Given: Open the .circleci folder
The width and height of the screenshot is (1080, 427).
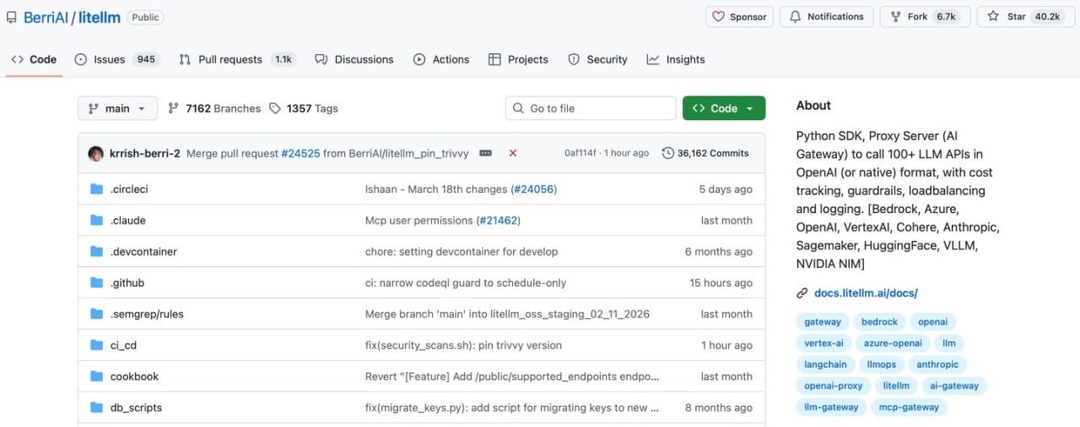Looking at the screenshot, I should click(x=129, y=189).
